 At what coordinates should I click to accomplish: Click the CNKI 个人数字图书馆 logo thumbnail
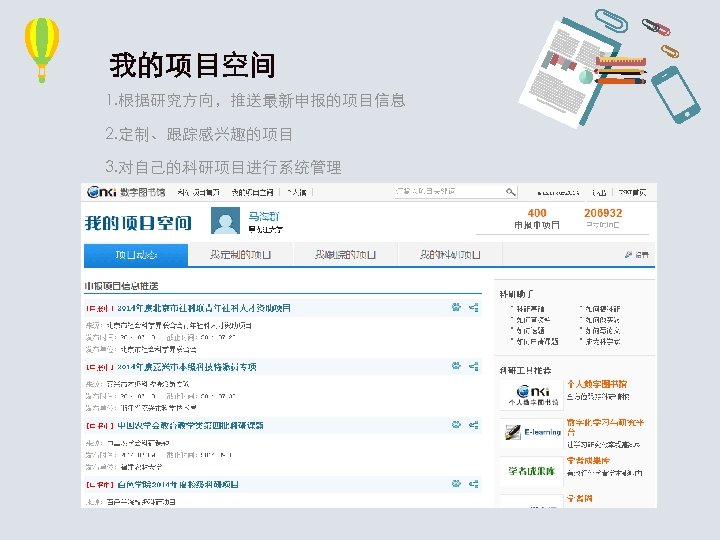[x=531, y=394]
